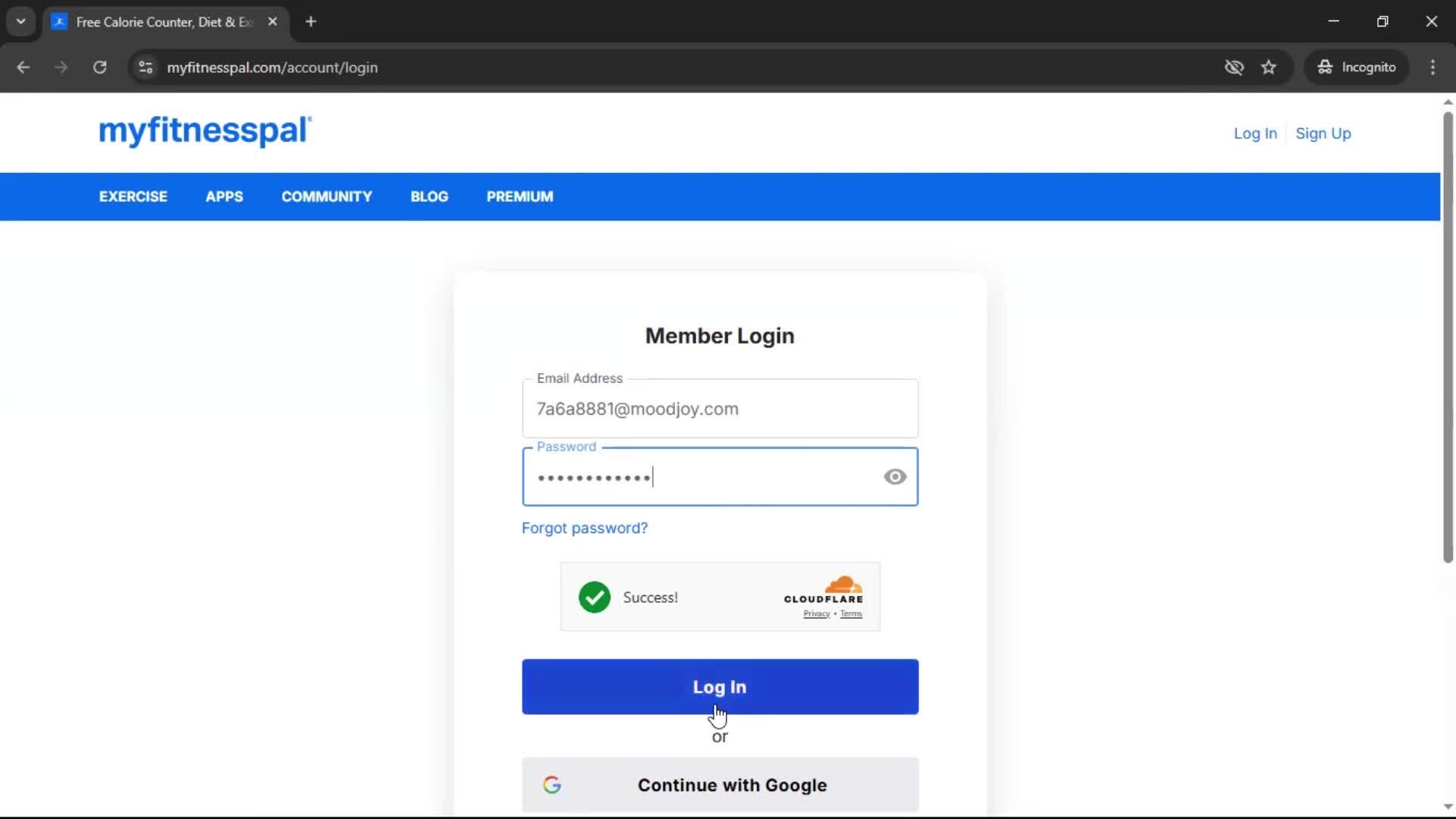This screenshot has width=1456, height=819.
Task: Restore down the browser window
Action: click(x=1382, y=21)
